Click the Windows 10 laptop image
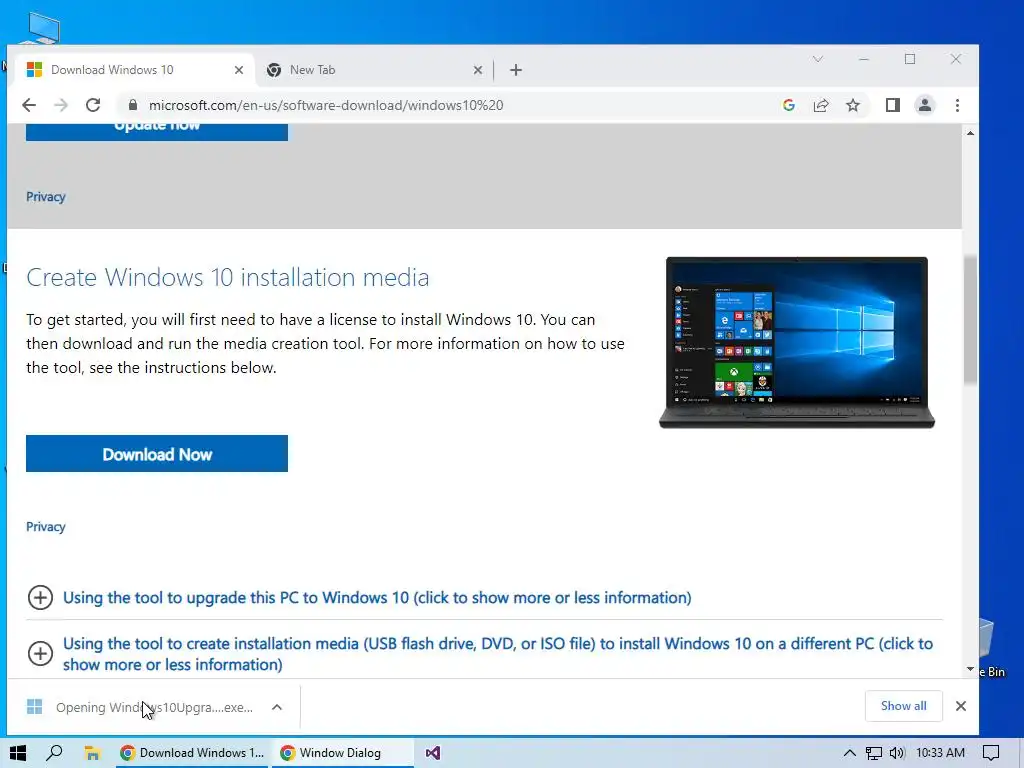This screenshot has width=1024, height=768. pyautogui.click(x=797, y=342)
